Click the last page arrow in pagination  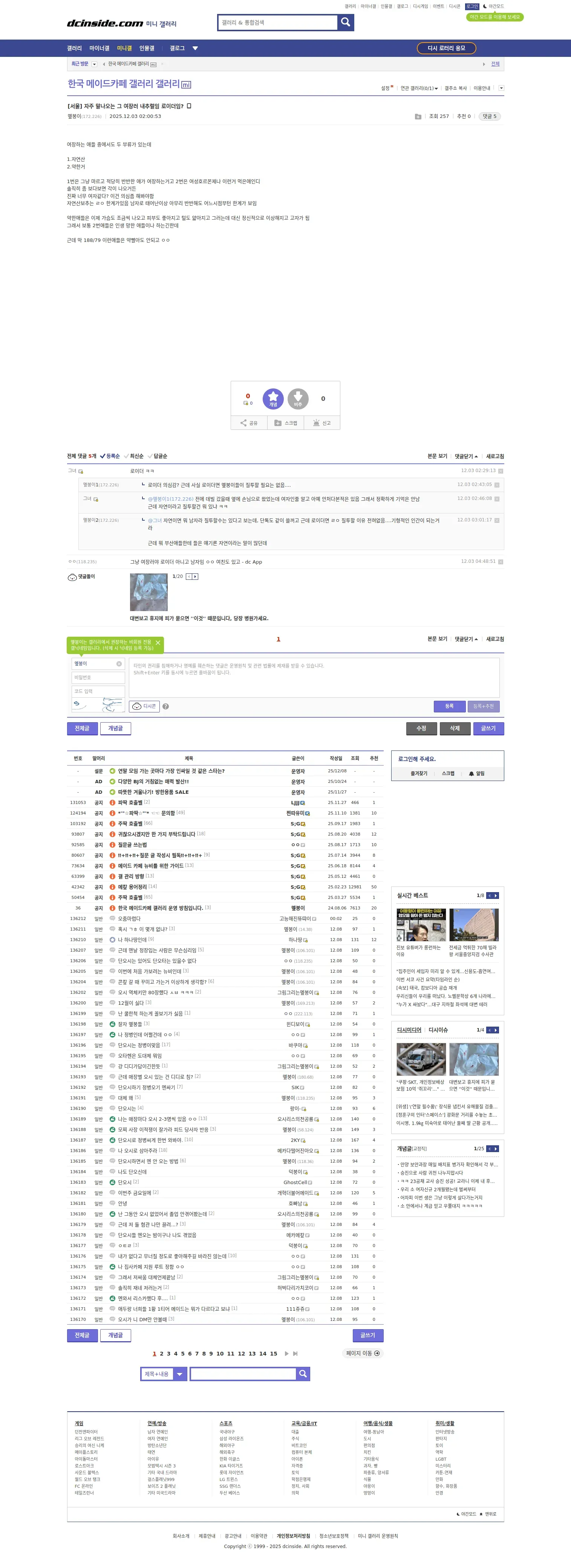point(295,1354)
